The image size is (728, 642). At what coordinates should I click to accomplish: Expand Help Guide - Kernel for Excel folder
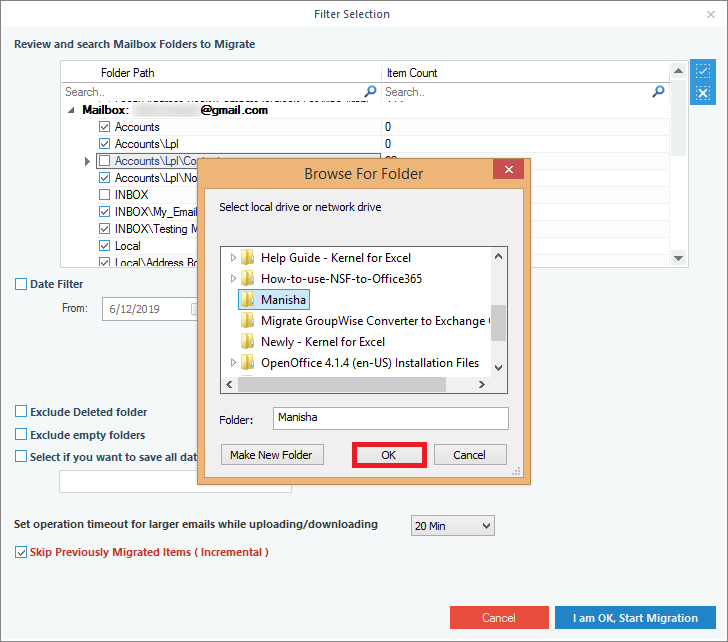point(233,257)
